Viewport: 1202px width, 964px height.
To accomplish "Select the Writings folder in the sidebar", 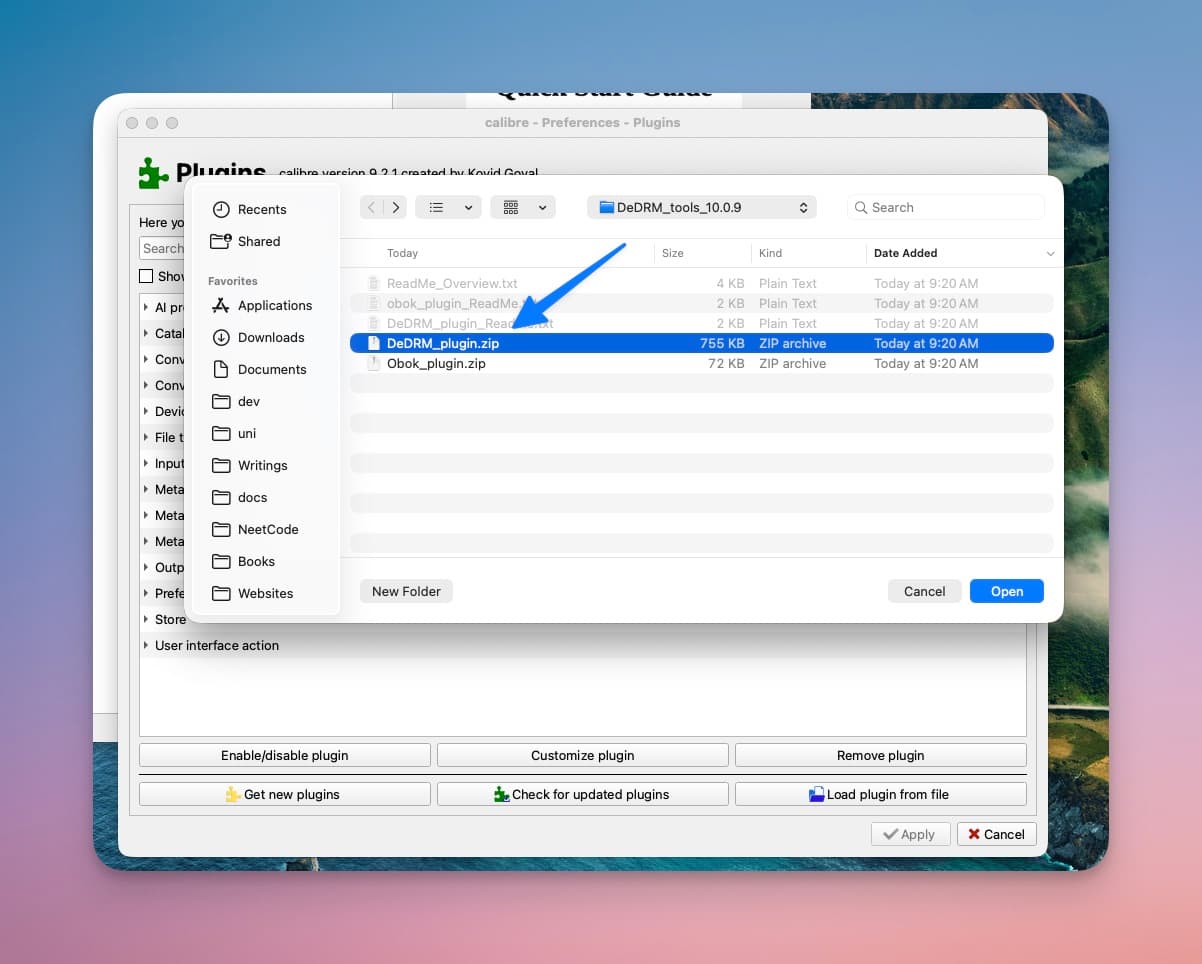I will click(262, 465).
